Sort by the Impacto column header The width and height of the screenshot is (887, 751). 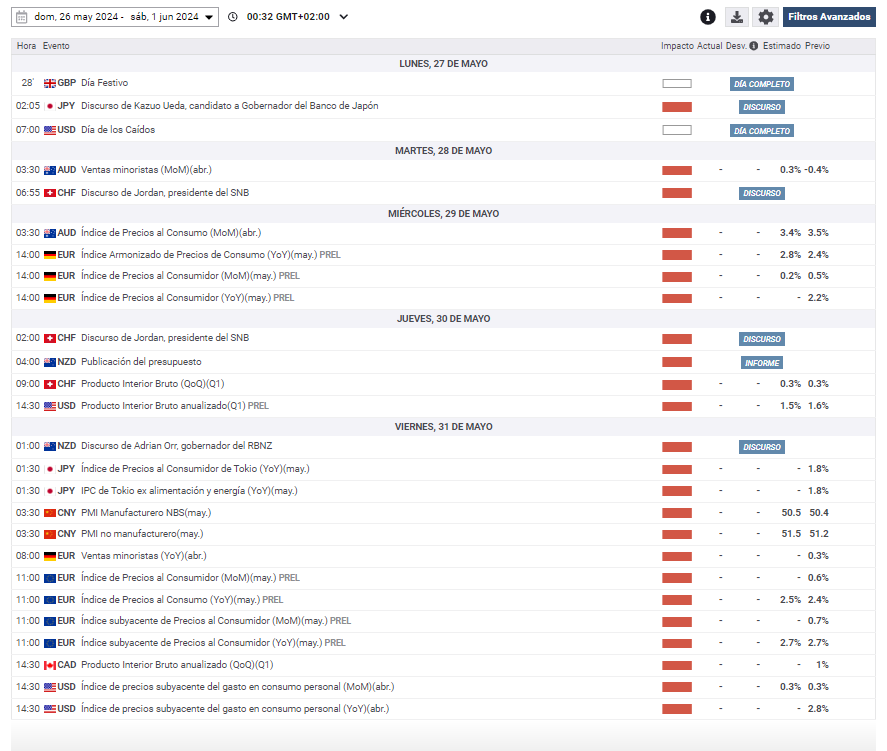(677, 46)
